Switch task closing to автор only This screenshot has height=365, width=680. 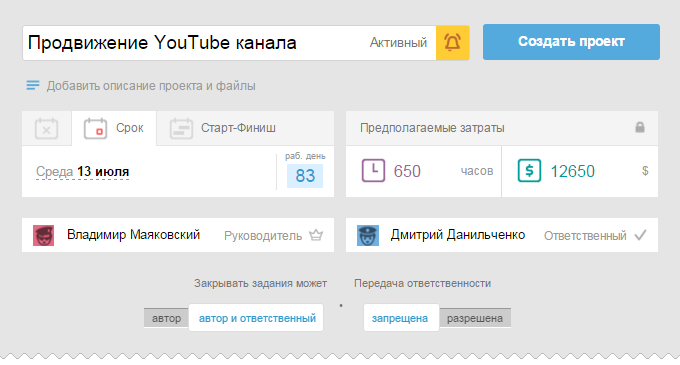point(167,318)
